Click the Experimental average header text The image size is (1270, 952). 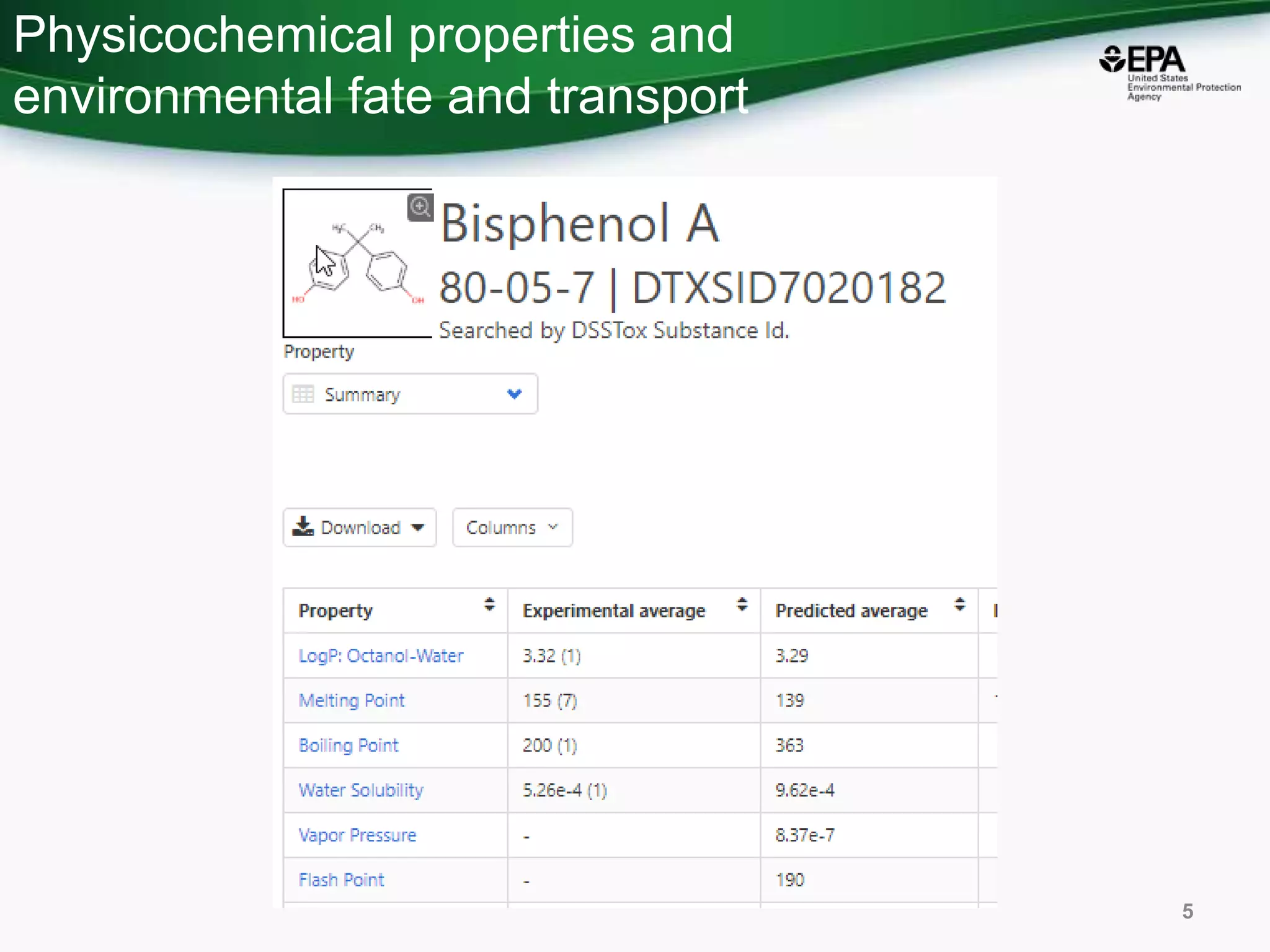click(x=614, y=611)
